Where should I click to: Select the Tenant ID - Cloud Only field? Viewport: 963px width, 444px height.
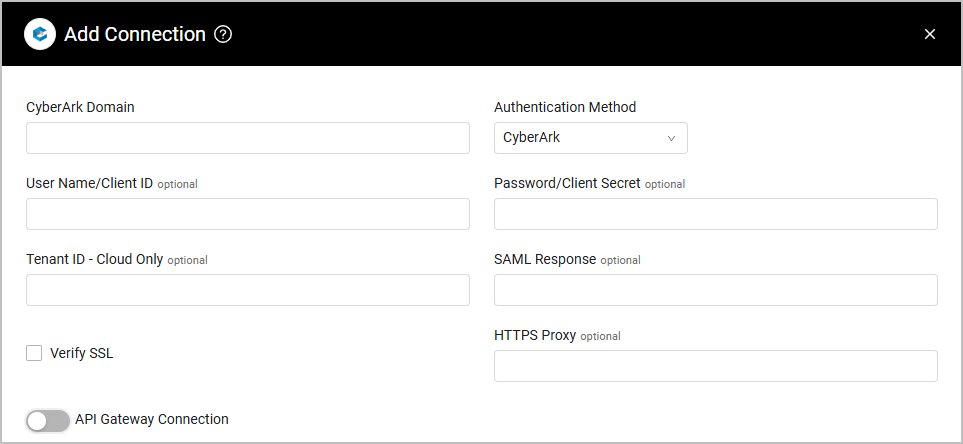pyautogui.click(x=248, y=290)
